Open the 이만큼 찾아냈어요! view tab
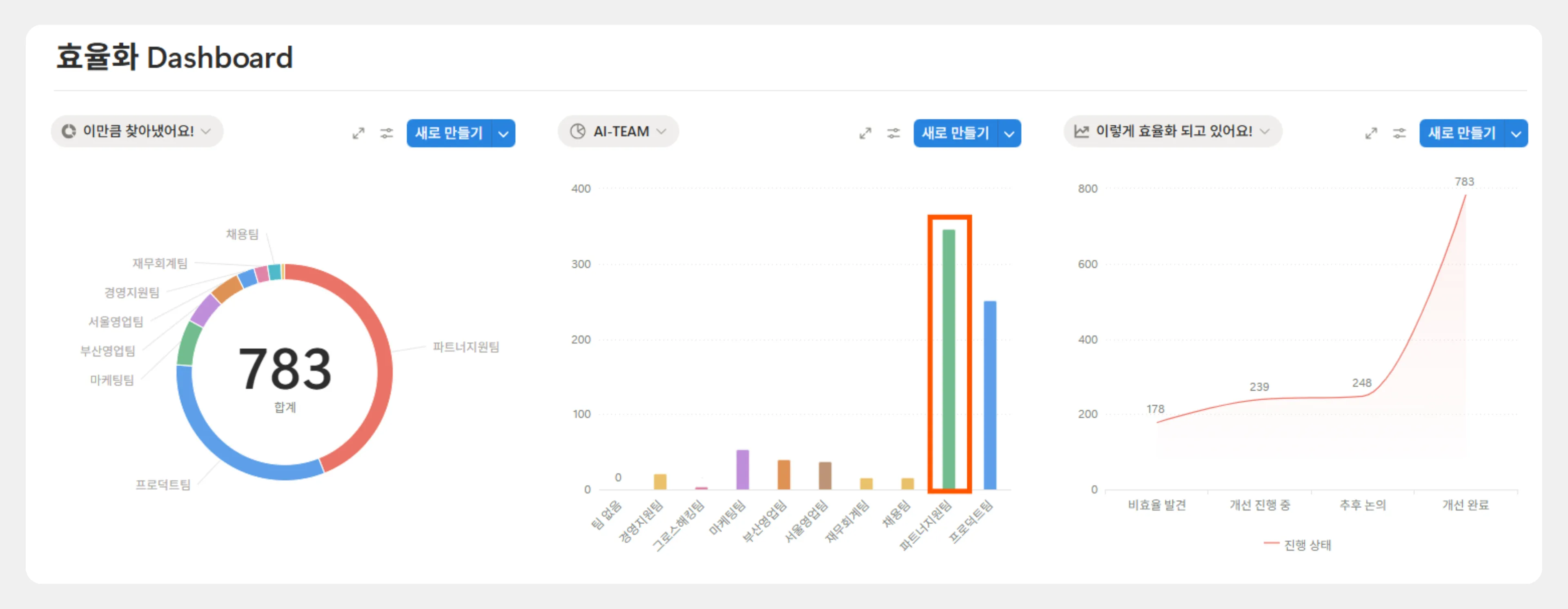 pyautogui.click(x=138, y=131)
